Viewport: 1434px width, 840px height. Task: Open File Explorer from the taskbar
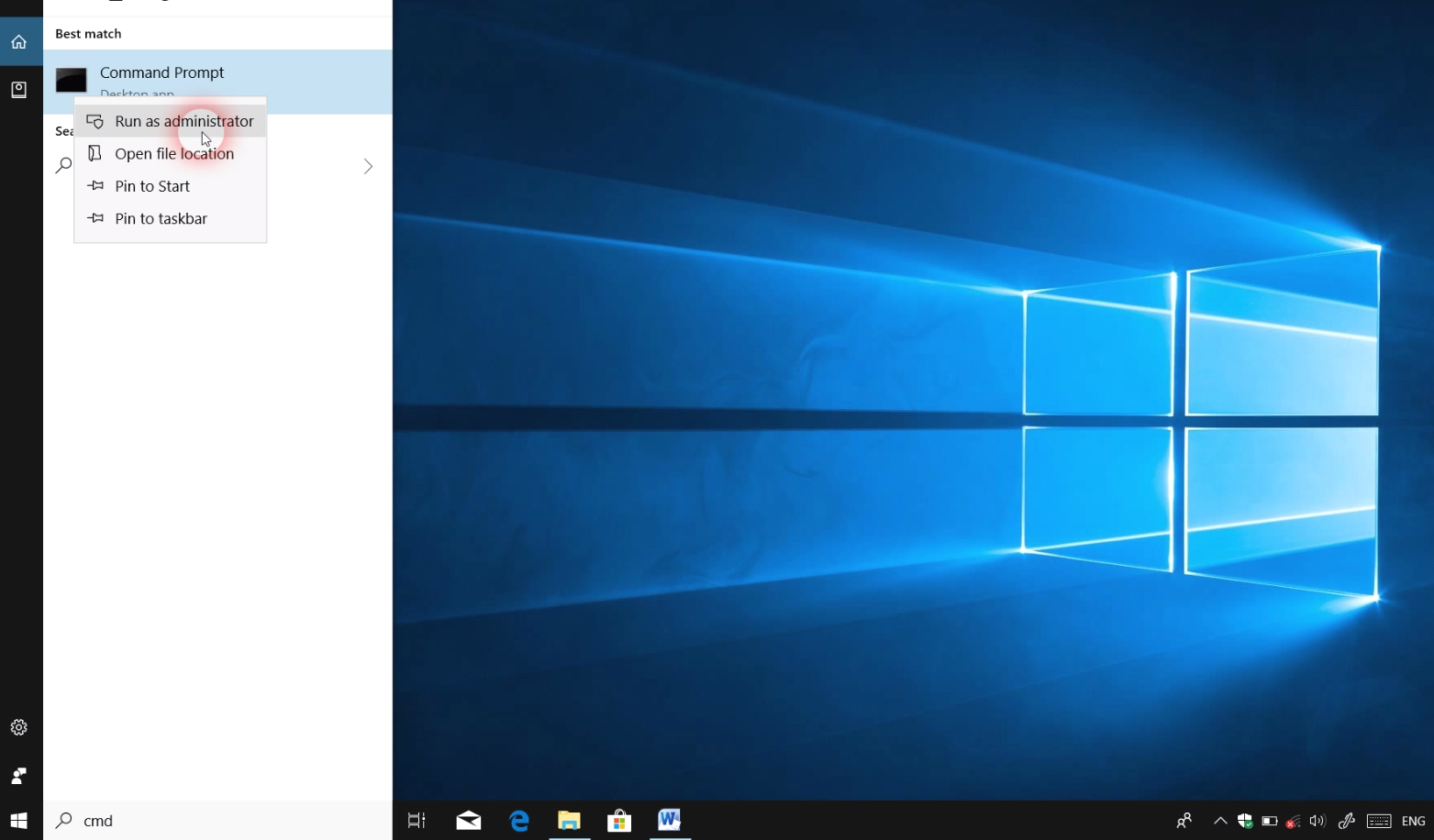[569, 821]
